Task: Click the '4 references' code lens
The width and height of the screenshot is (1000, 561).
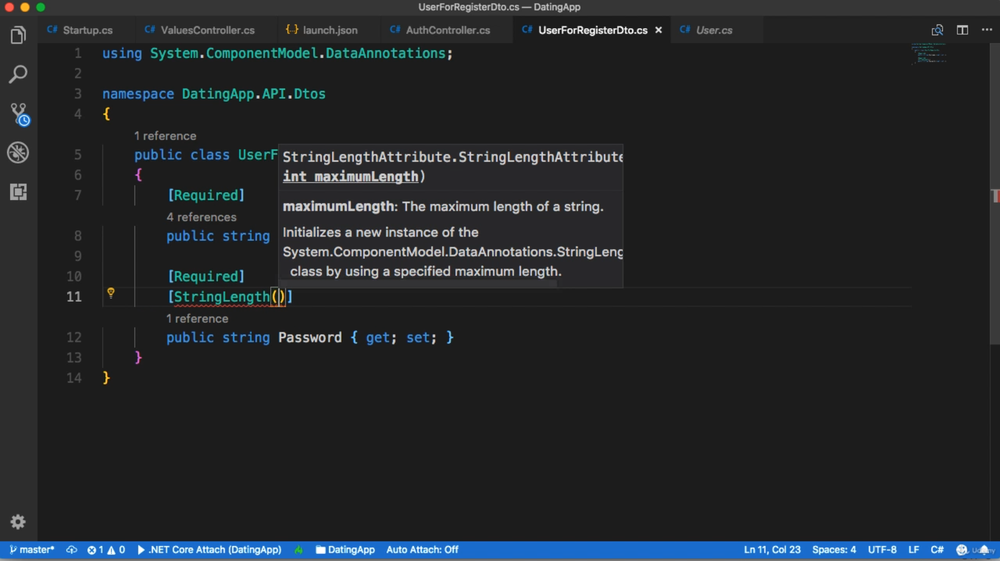Action: click(201, 217)
